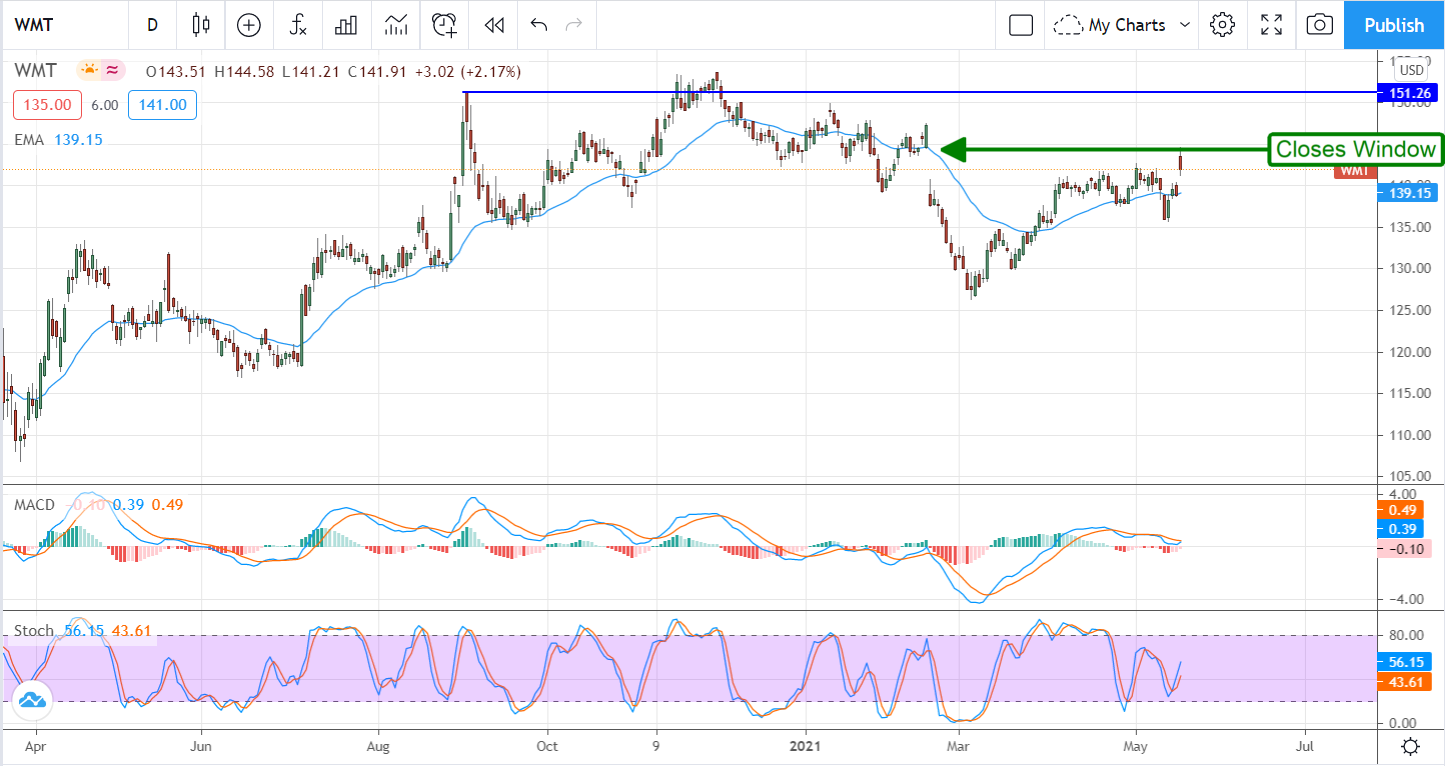Select the Closes Window annotation label
1445x766 pixels.
tap(1355, 150)
